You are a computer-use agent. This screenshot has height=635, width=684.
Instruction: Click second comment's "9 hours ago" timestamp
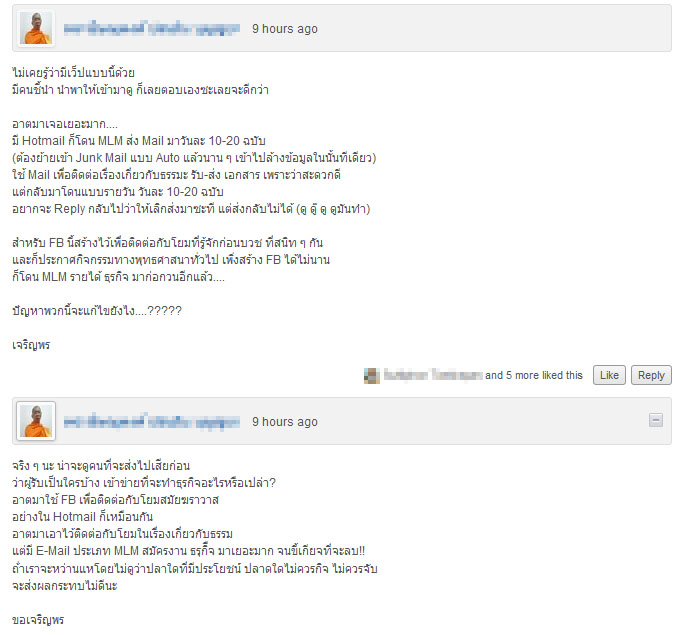(285, 422)
